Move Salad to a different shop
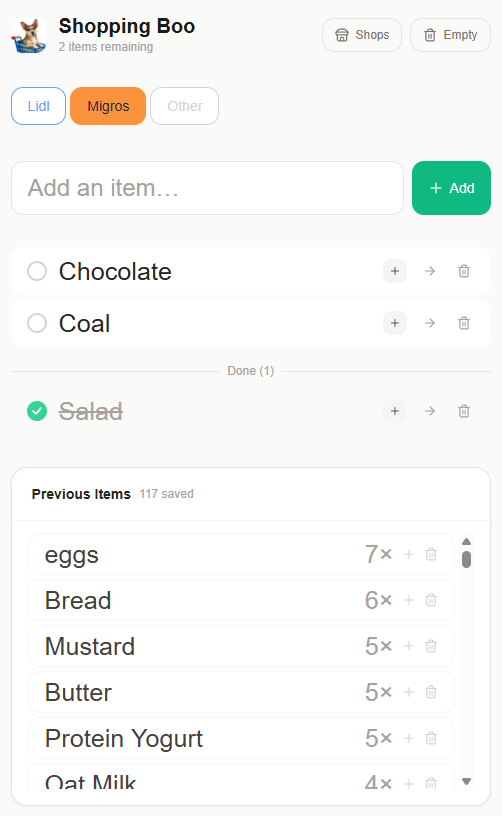 430,411
